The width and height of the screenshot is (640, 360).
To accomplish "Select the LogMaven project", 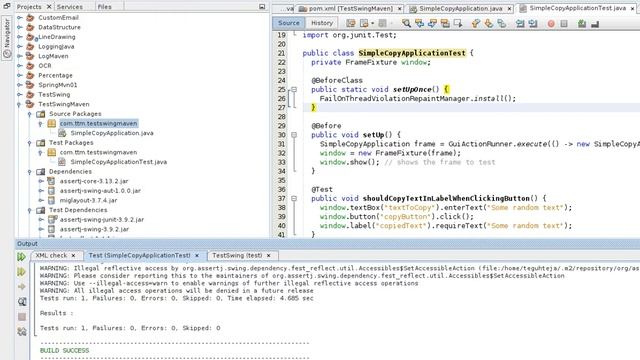I will click(x=53, y=56).
